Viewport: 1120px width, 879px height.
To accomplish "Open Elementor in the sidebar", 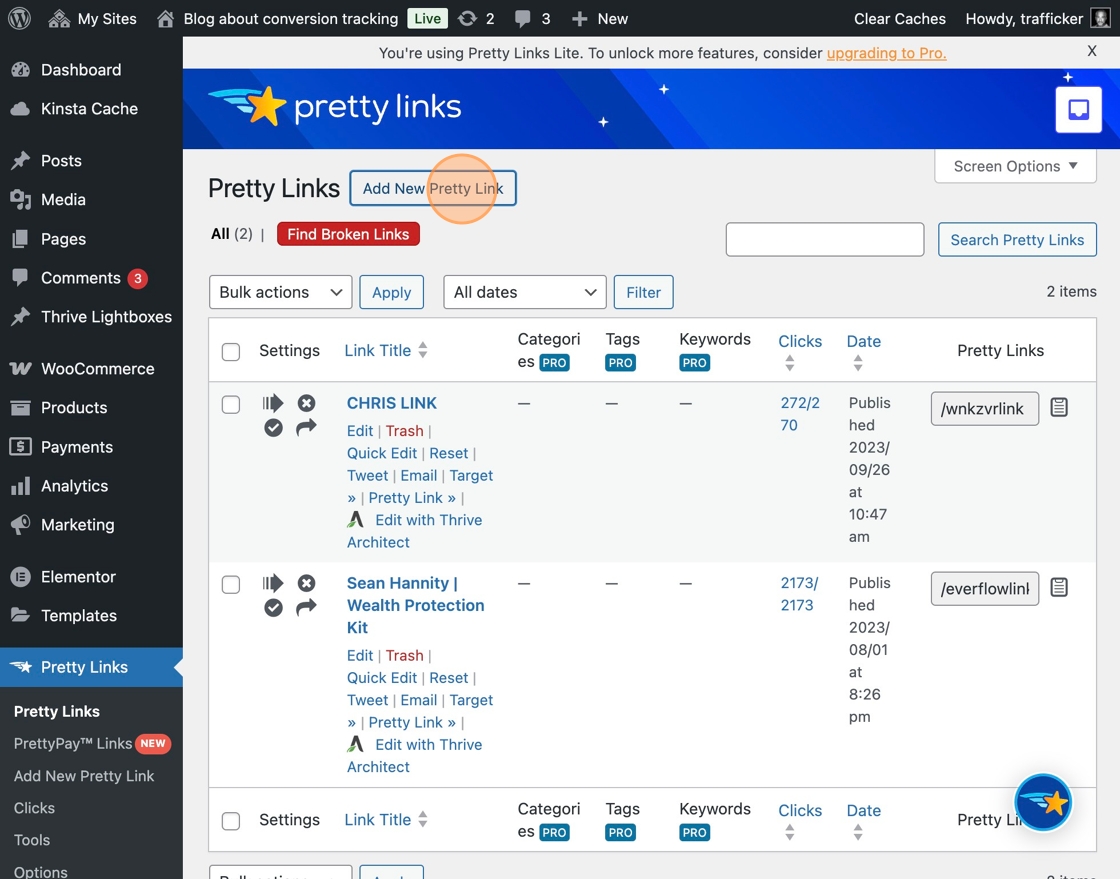I will [x=91, y=576].
